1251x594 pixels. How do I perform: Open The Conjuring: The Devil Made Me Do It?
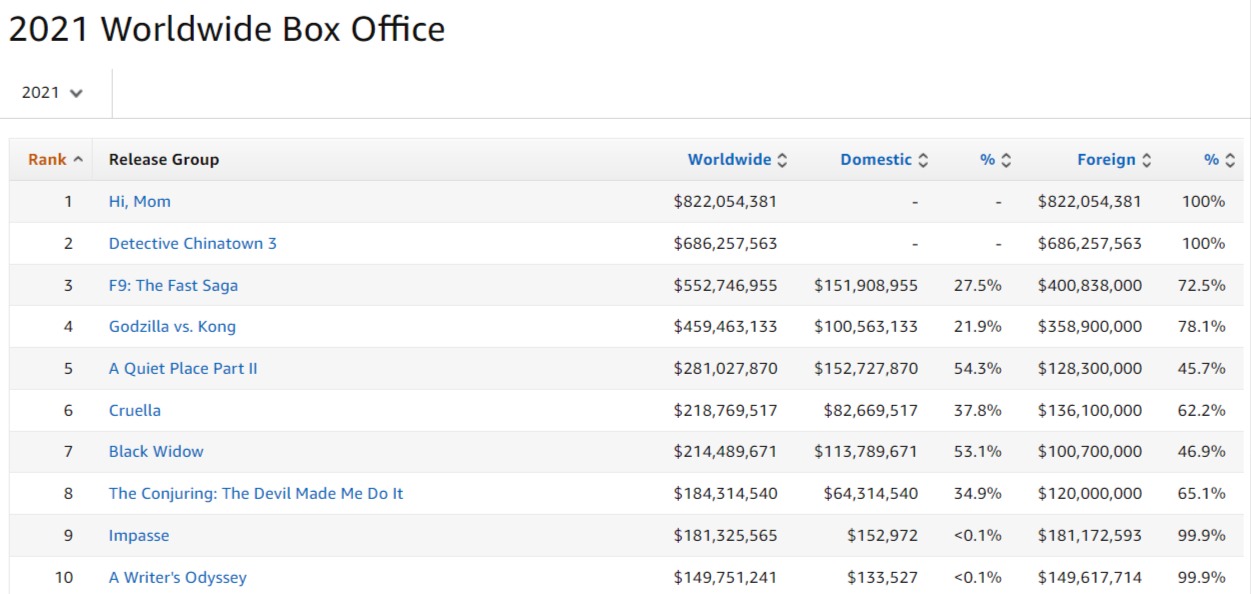click(x=256, y=494)
